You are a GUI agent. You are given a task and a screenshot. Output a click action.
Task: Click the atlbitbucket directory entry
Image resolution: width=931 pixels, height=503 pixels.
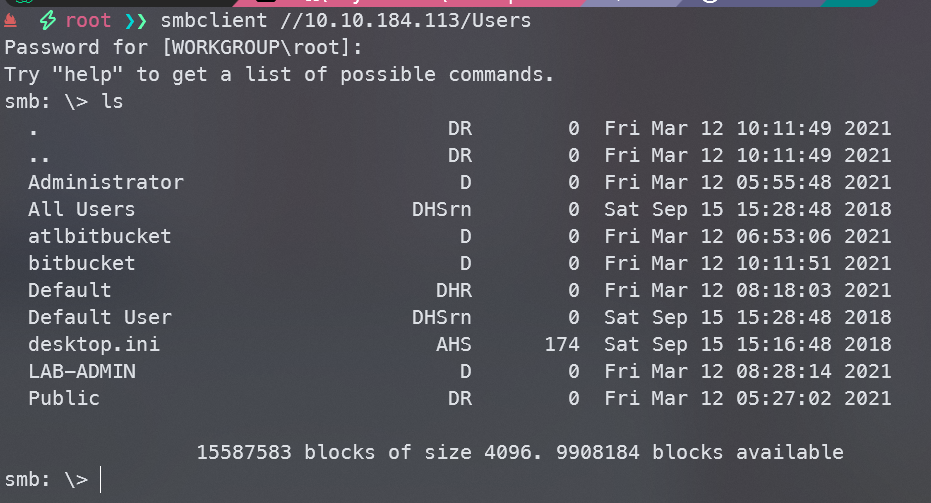point(99,236)
